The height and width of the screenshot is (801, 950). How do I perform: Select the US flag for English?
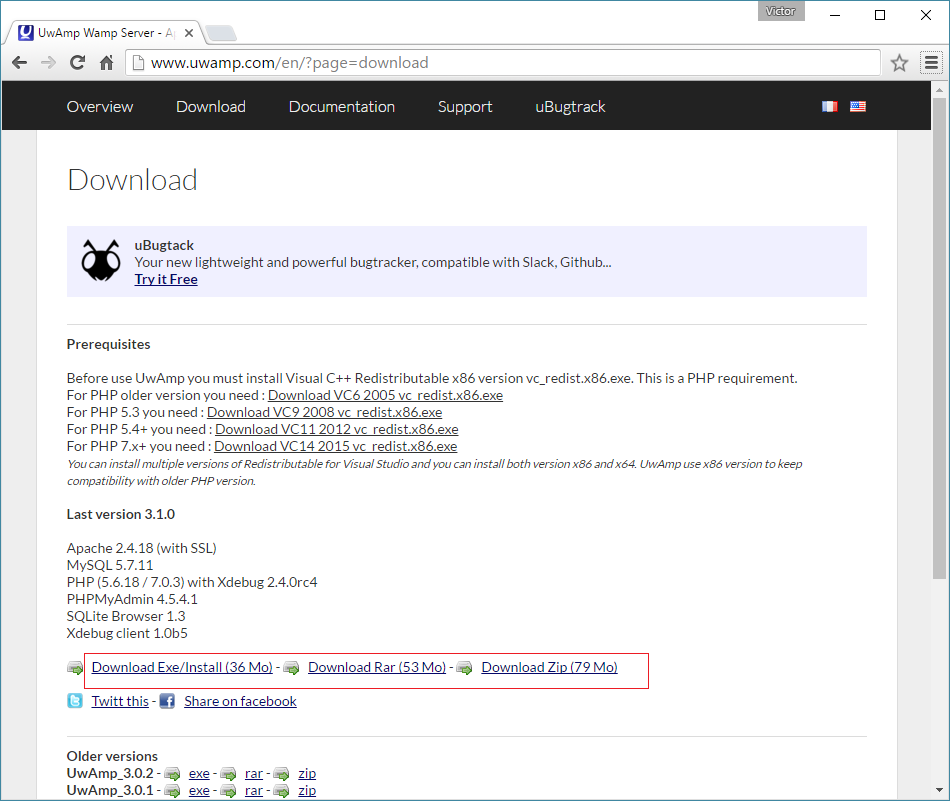coord(858,106)
